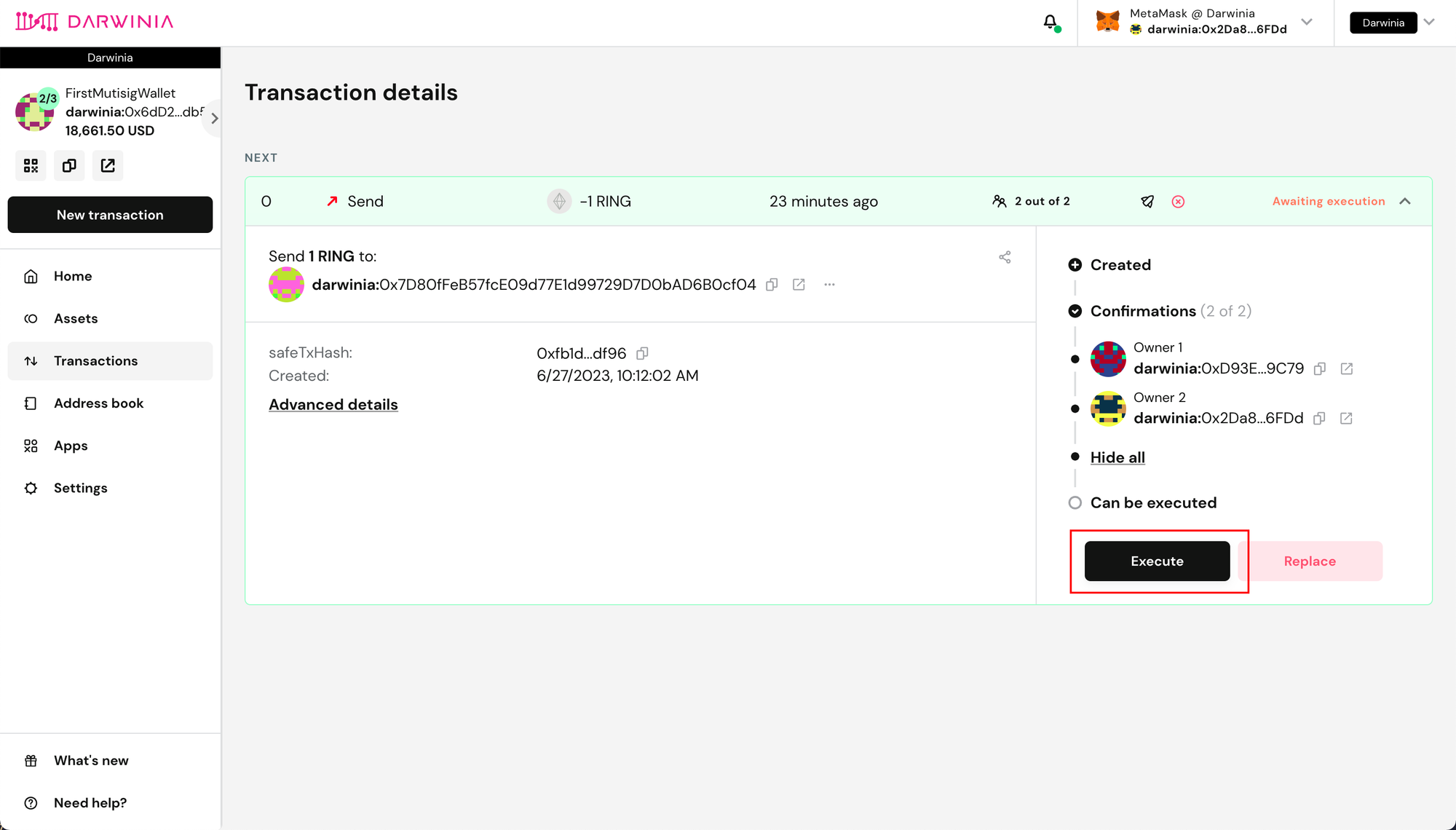The image size is (1456, 830).
Task: Click the reject transaction X icon
Action: click(x=1178, y=202)
